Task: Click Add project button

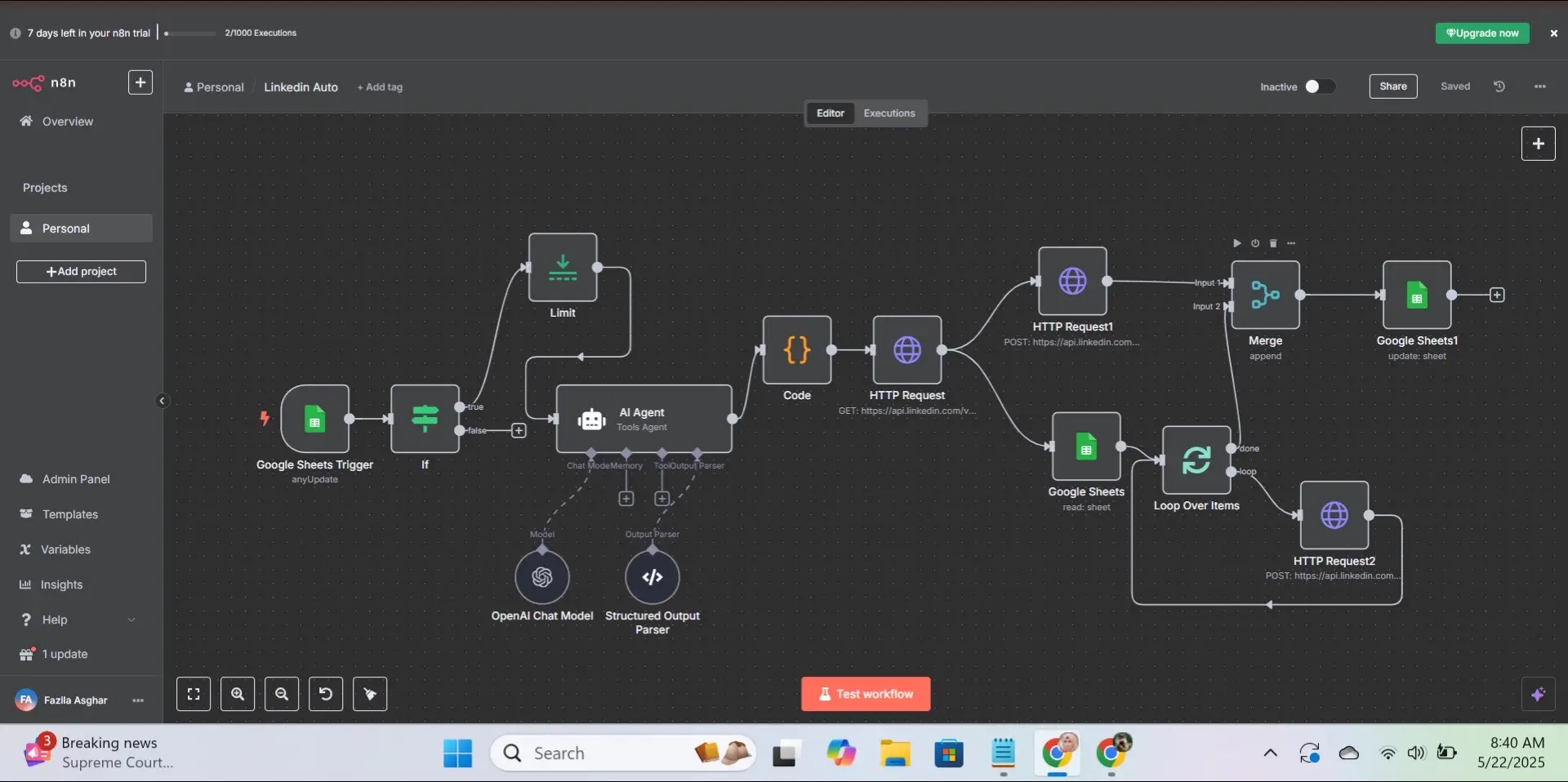Action: pos(81,272)
